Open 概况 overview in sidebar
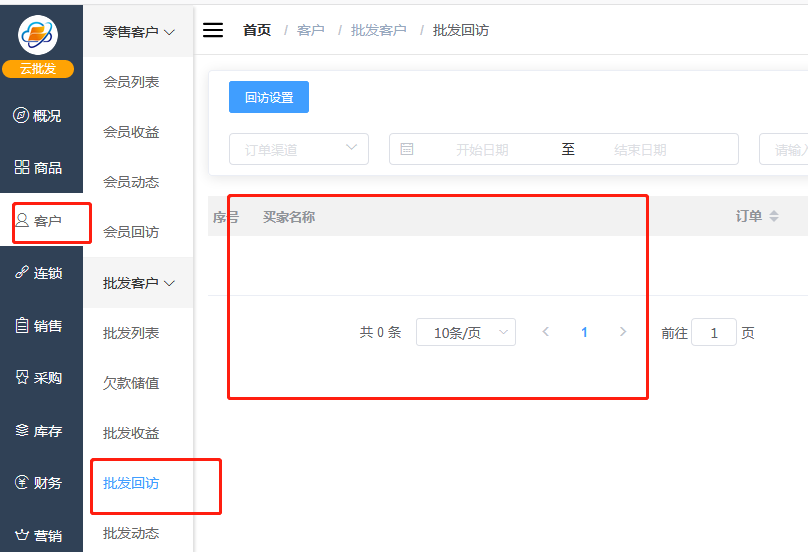The image size is (808, 552). tap(37, 115)
